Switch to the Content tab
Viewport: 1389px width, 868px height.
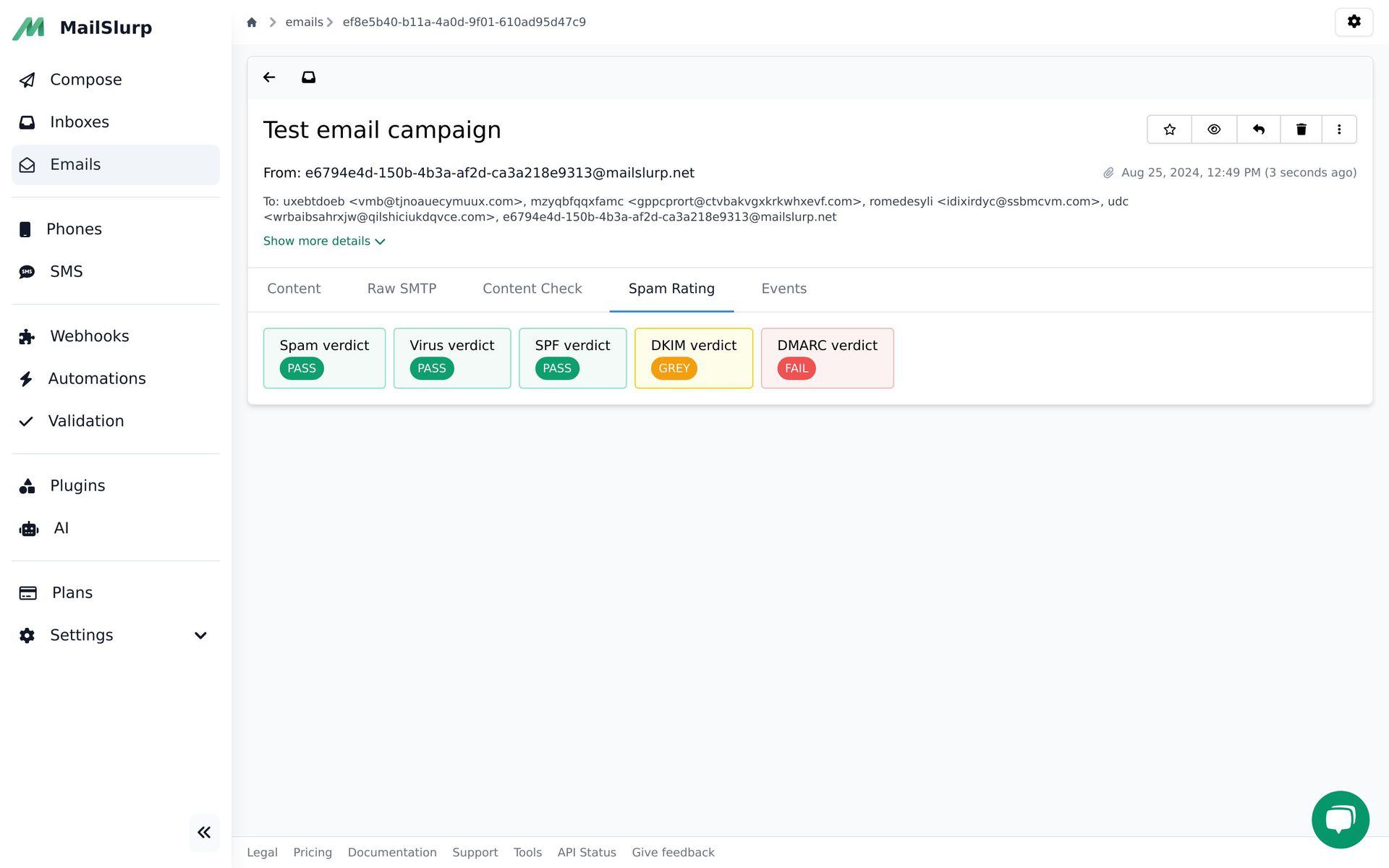pos(294,288)
